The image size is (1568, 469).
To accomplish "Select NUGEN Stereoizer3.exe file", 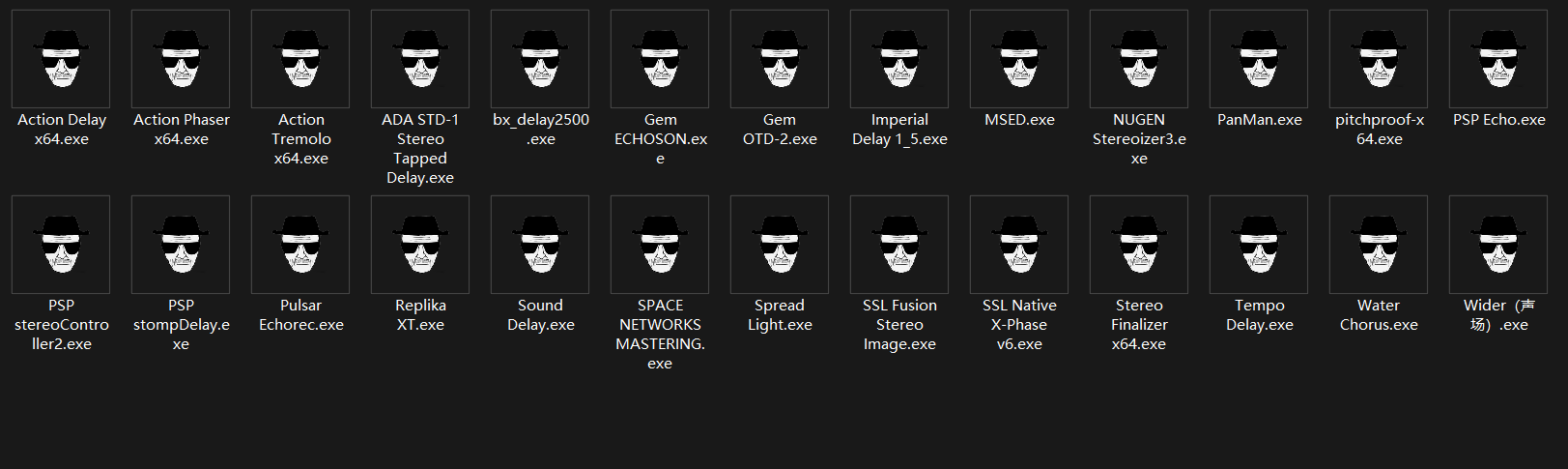I will click(x=1139, y=59).
